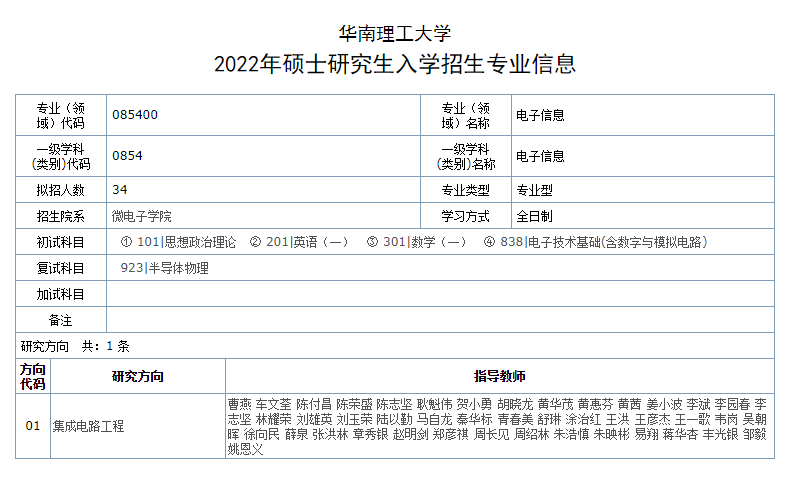Screen dimensions: 792x482
Task: Click advisor name 章秀银
Action: pyautogui.click(x=371, y=434)
